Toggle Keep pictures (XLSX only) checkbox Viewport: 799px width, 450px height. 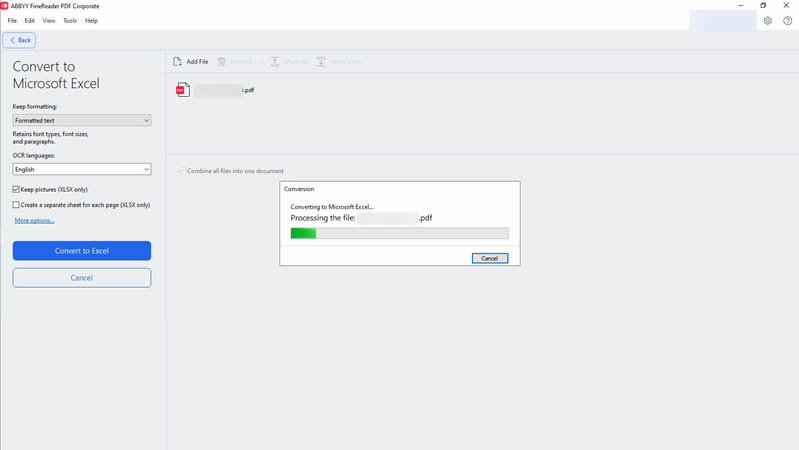(x=16, y=189)
